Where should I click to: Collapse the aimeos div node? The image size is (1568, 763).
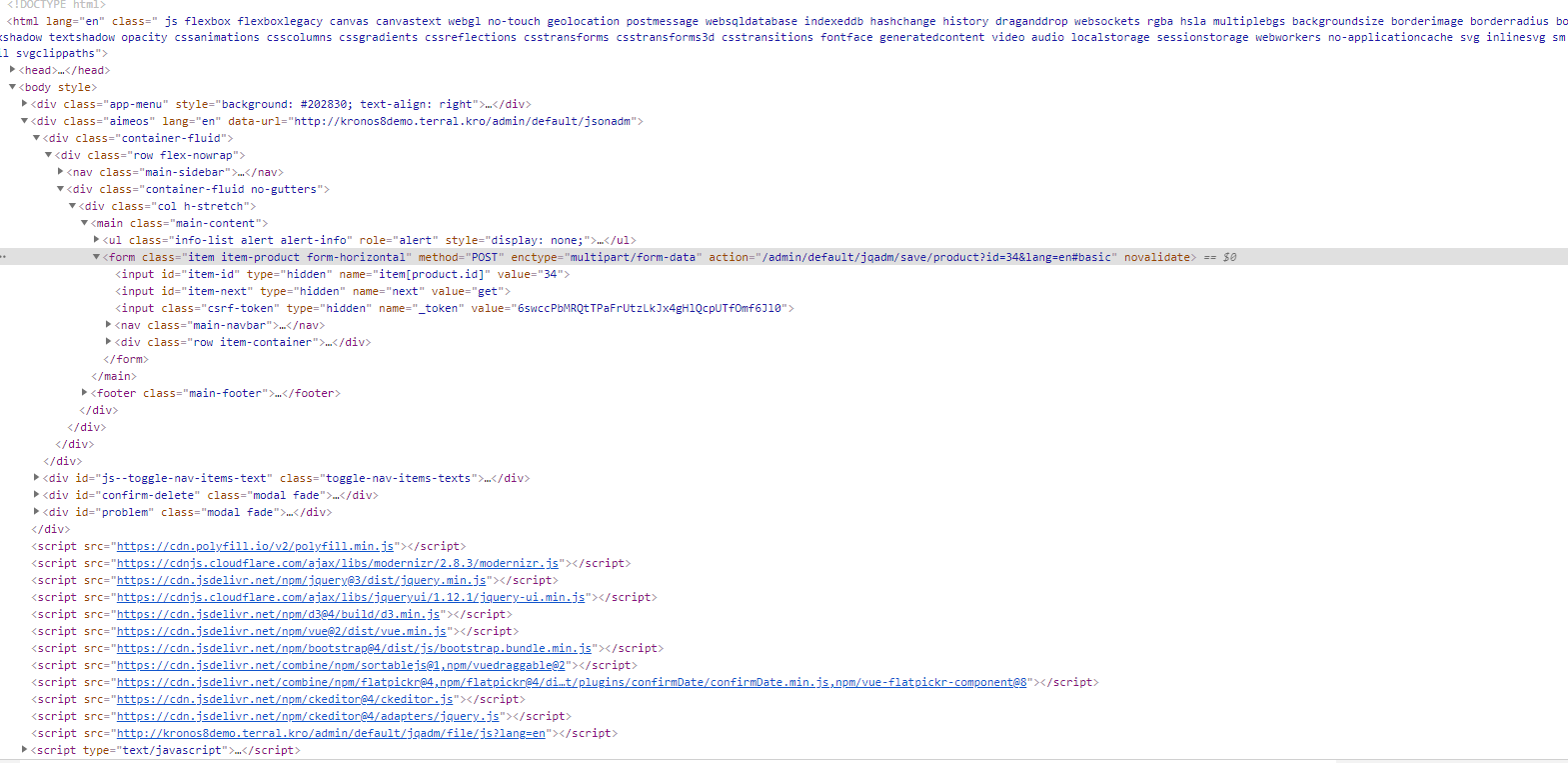pyautogui.click(x=24, y=121)
